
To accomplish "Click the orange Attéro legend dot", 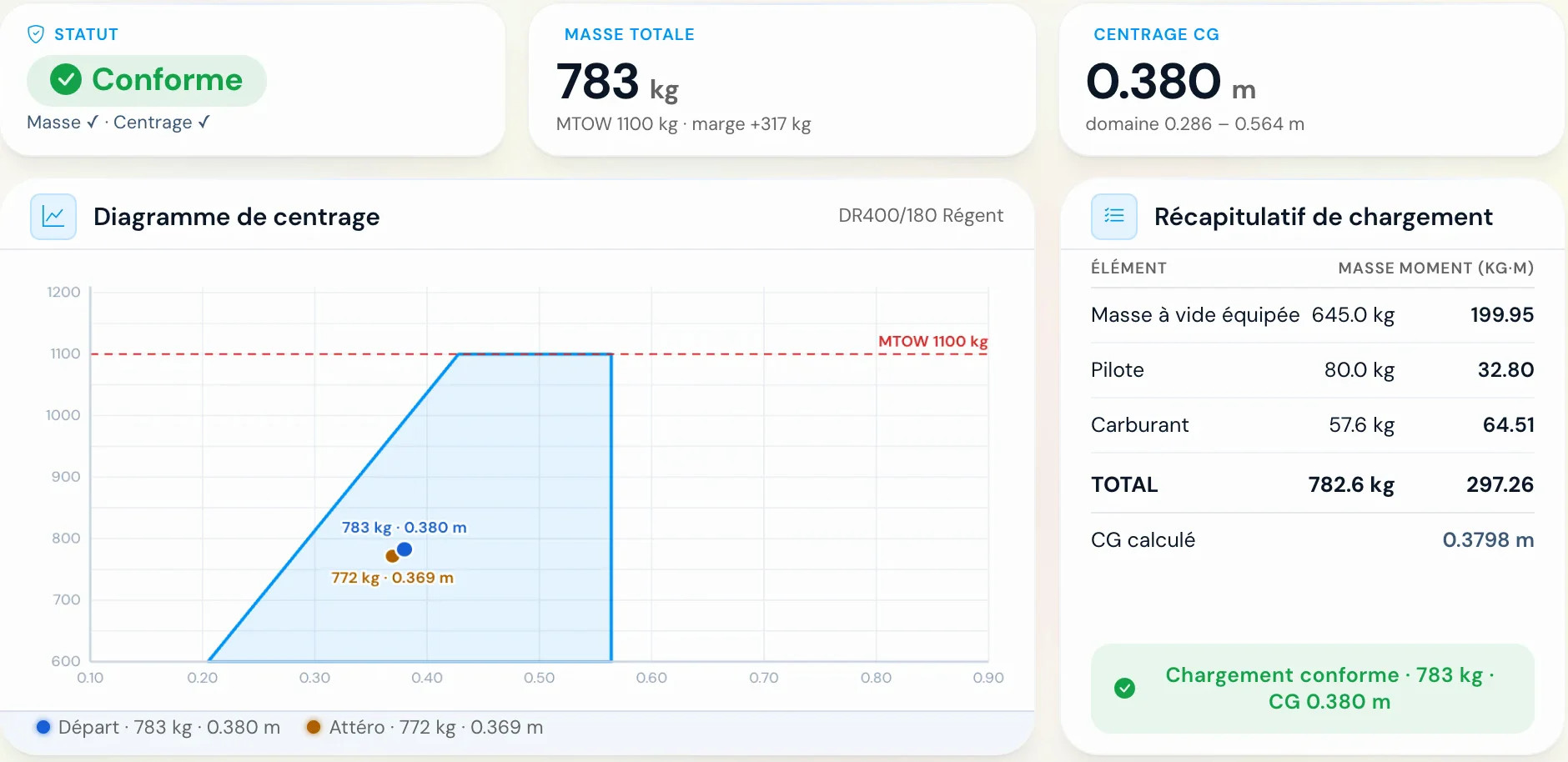I will click(314, 727).
